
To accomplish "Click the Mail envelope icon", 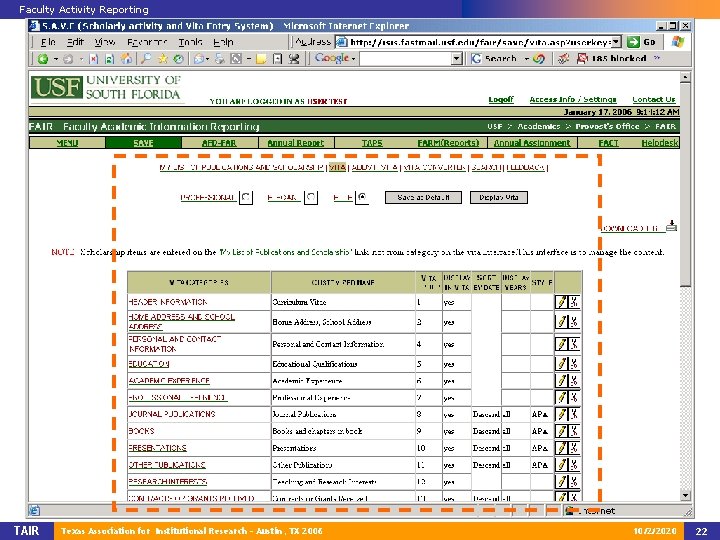I will tap(199, 59).
